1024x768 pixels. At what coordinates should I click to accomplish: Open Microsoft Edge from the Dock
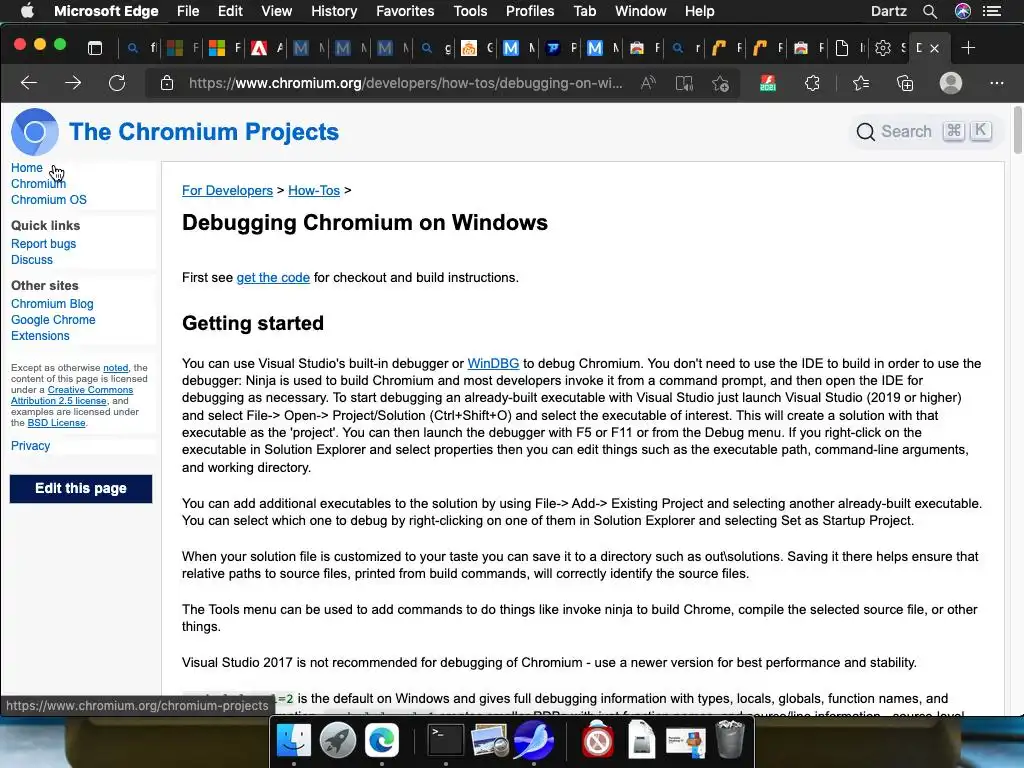[381, 740]
